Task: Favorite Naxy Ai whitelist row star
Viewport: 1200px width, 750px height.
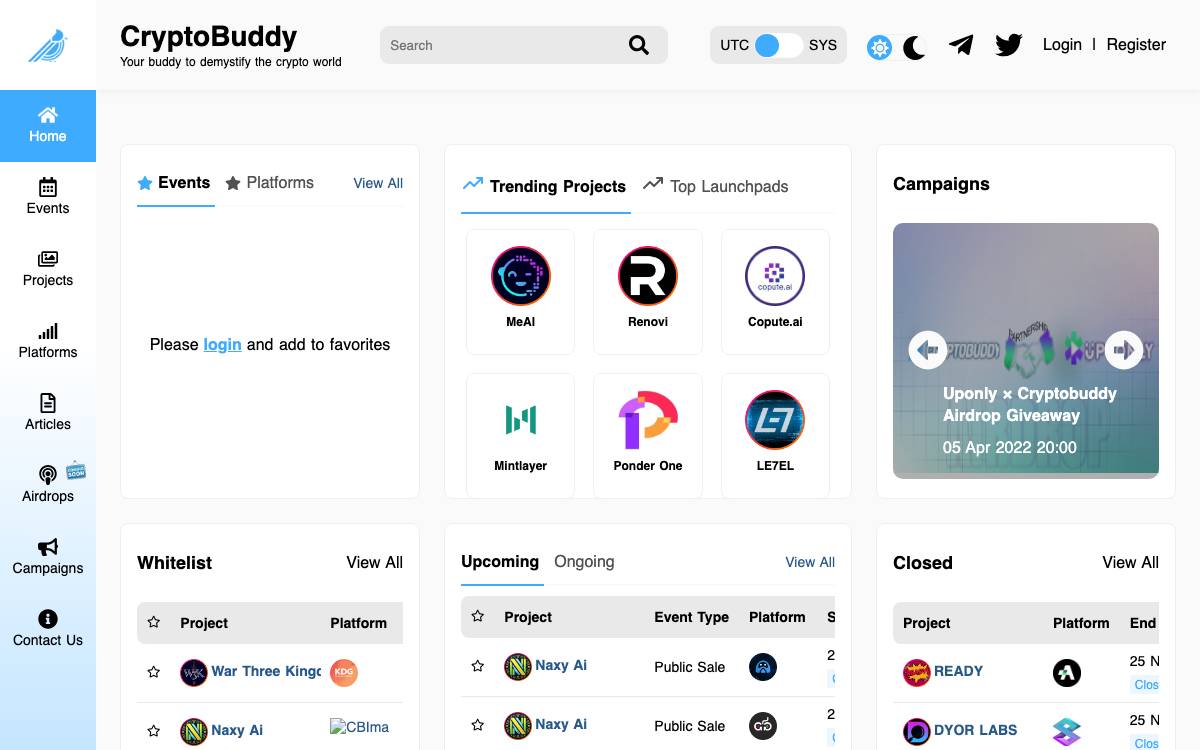Action: [x=154, y=730]
